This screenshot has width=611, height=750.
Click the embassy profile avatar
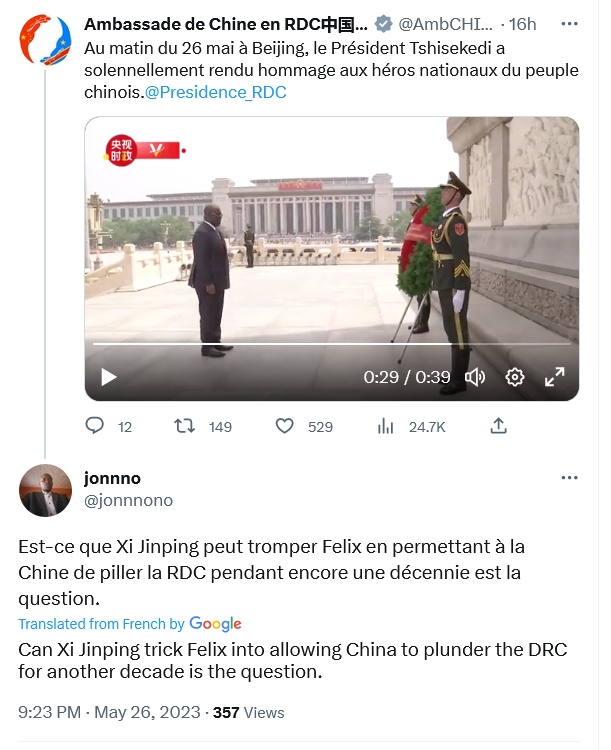click(x=43, y=41)
